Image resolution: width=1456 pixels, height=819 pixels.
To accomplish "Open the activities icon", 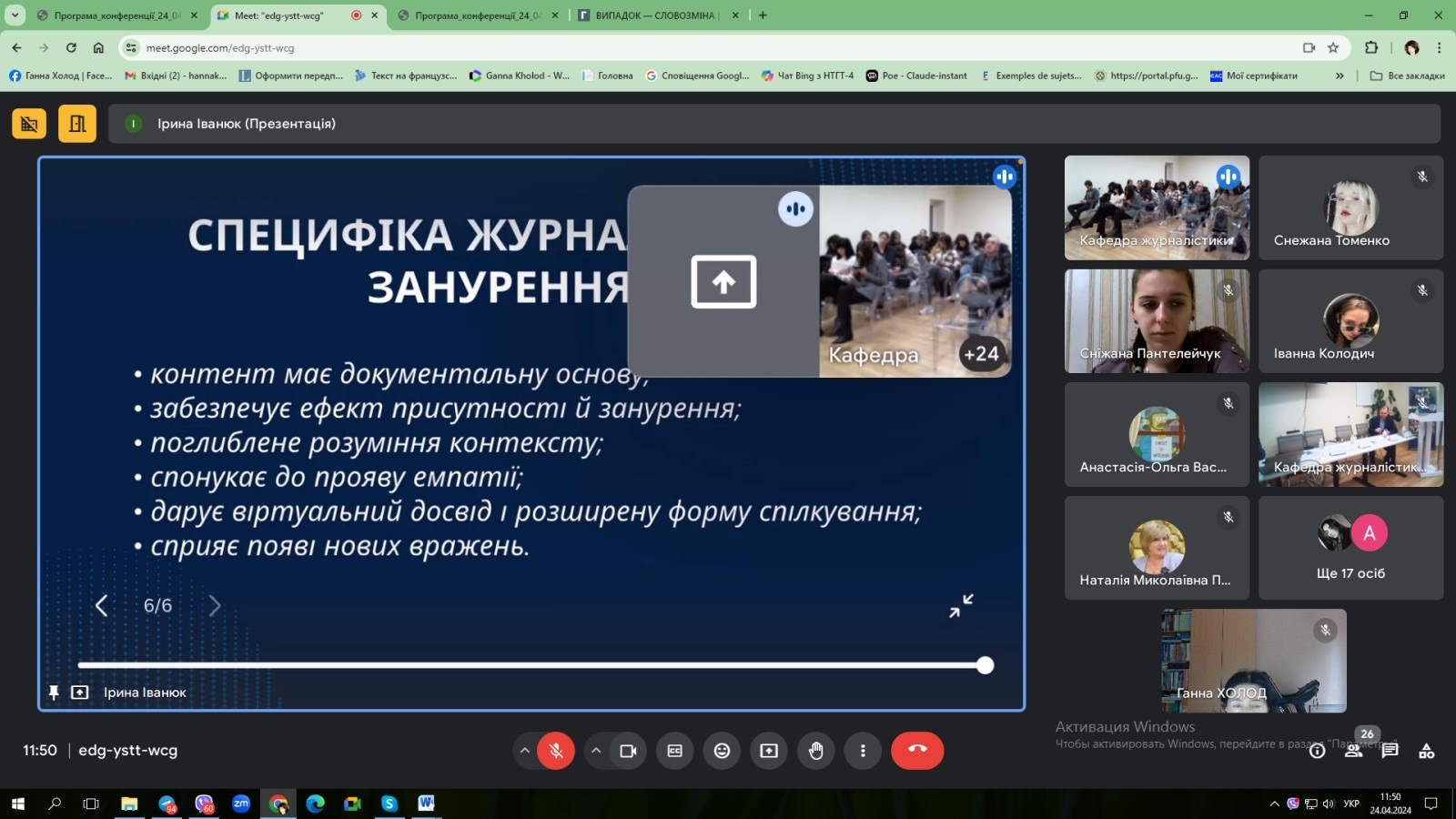I will (x=1426, y=751).
